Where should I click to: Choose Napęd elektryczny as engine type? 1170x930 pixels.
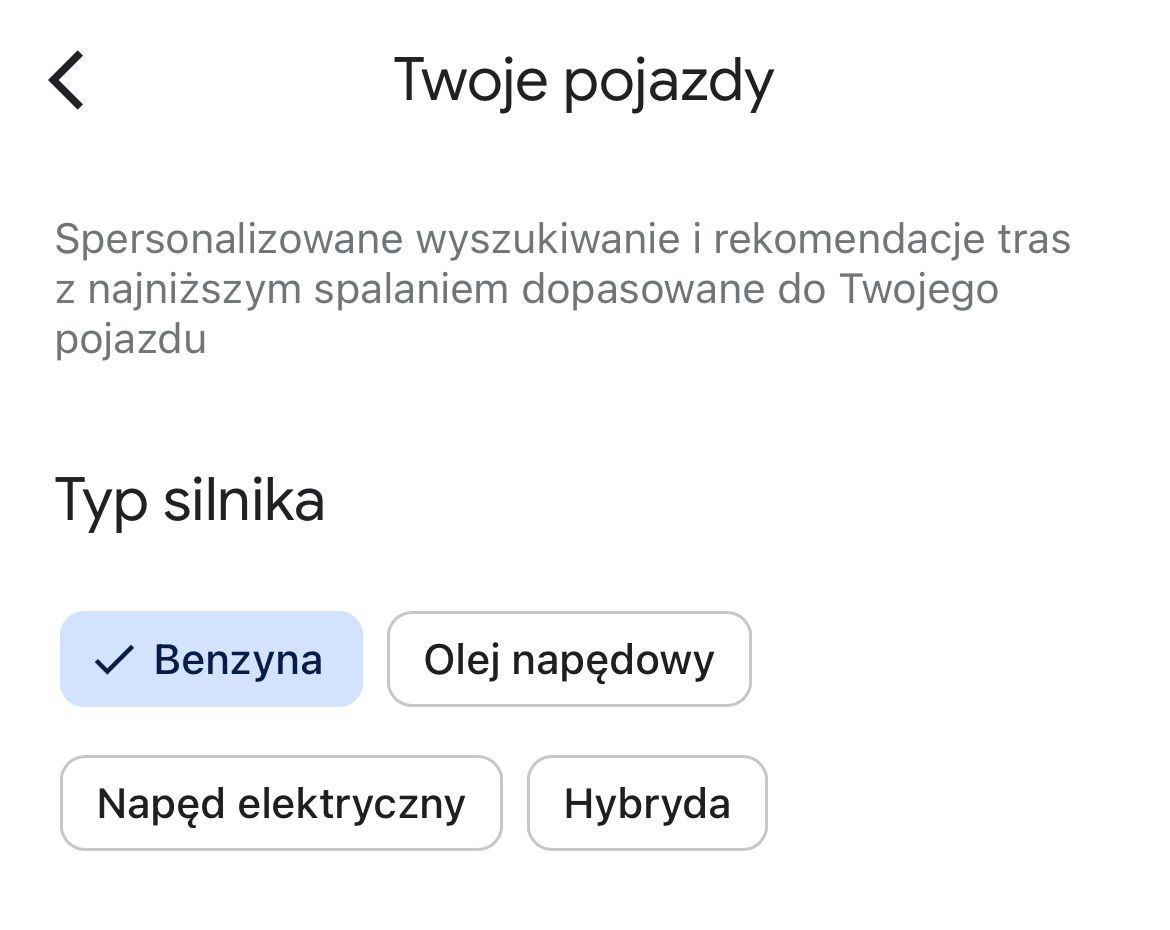[281, 803]
